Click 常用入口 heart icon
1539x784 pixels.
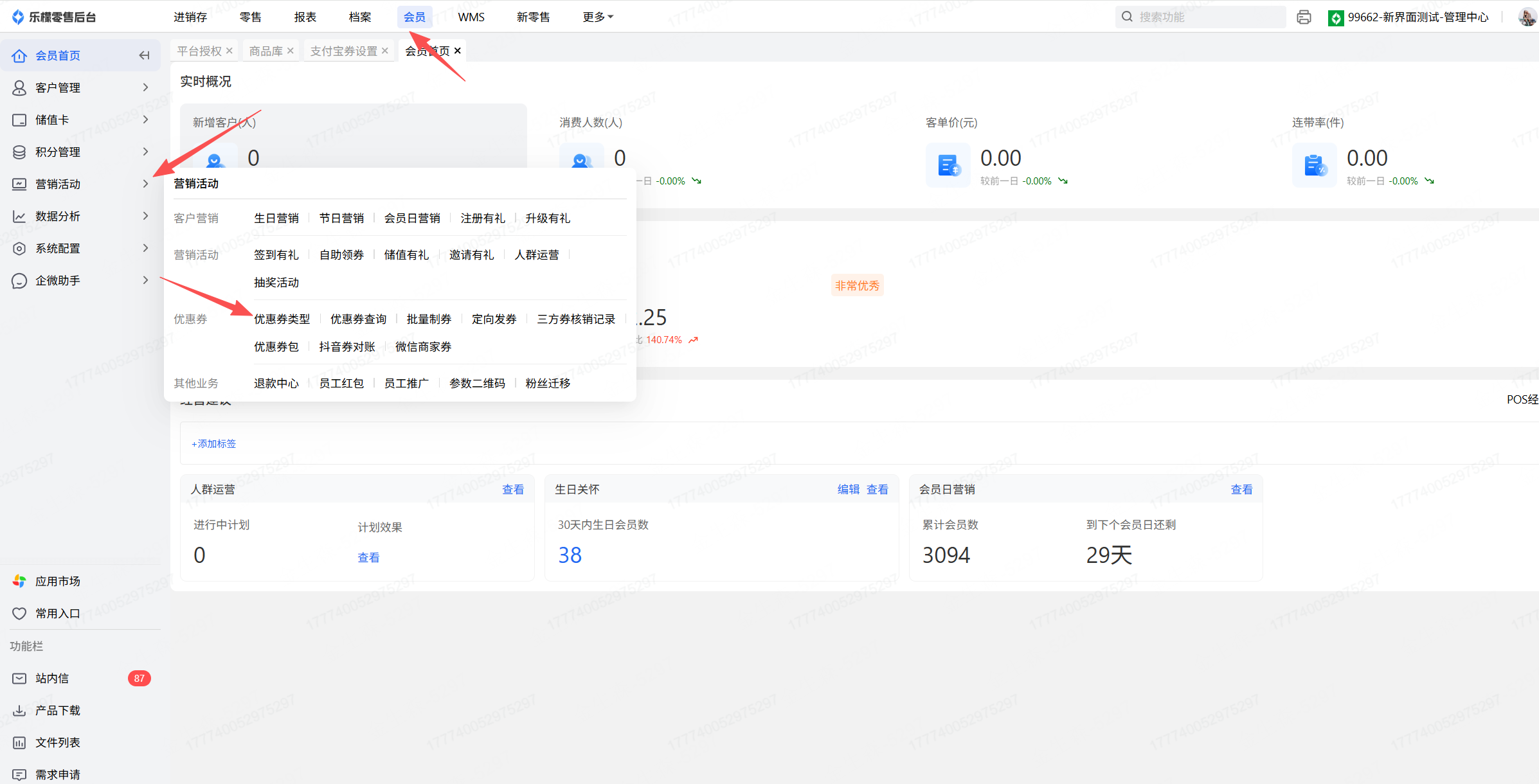pyautogui.click(x=19, y=614)
